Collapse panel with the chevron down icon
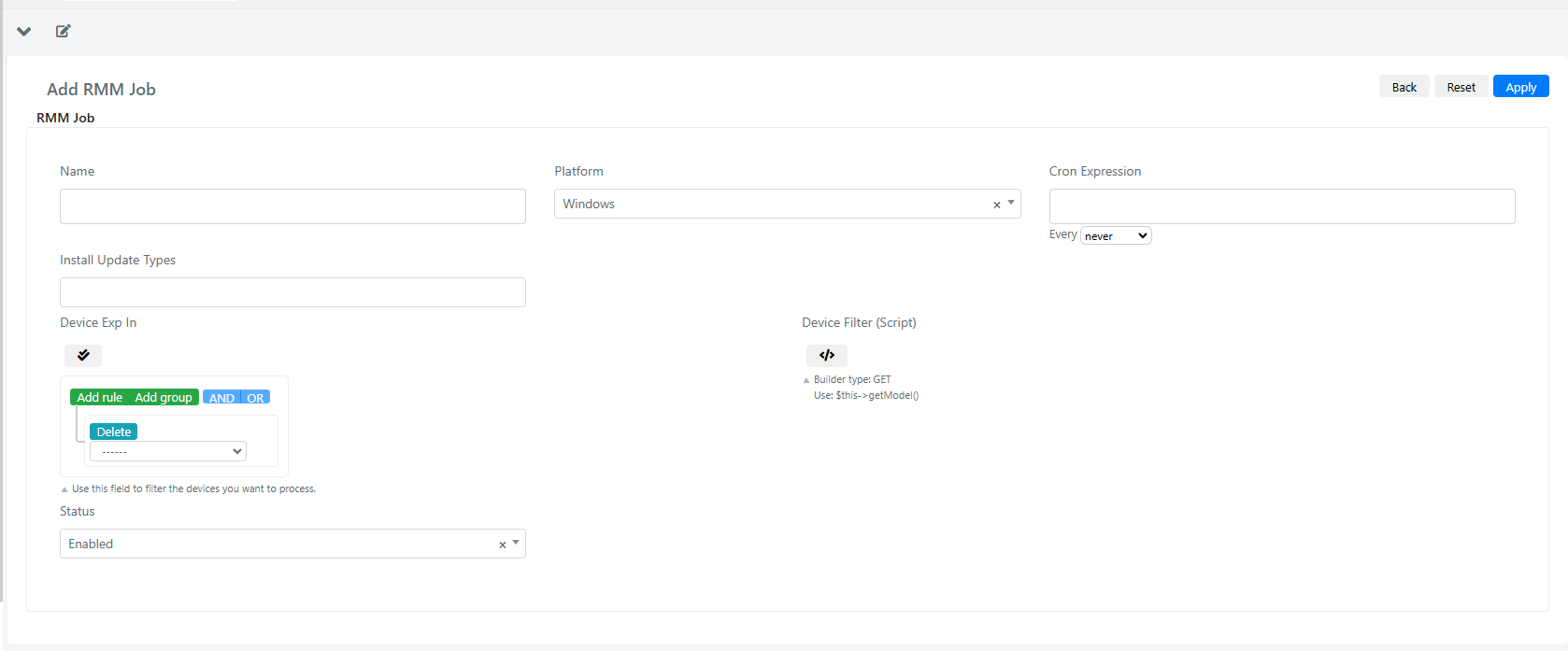Viewport: 1568px width, 651px height. click(x=24, y=32)
